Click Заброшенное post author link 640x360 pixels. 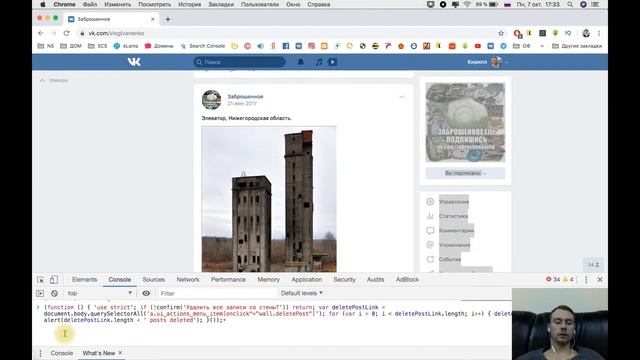[x=245, y=97]
